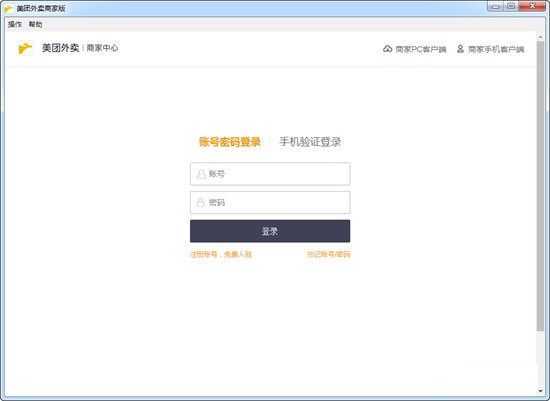Open the 商家手机客户端 link
This screenshot has width=550, height=401.
pyautogui.click(x=496, y=49)
